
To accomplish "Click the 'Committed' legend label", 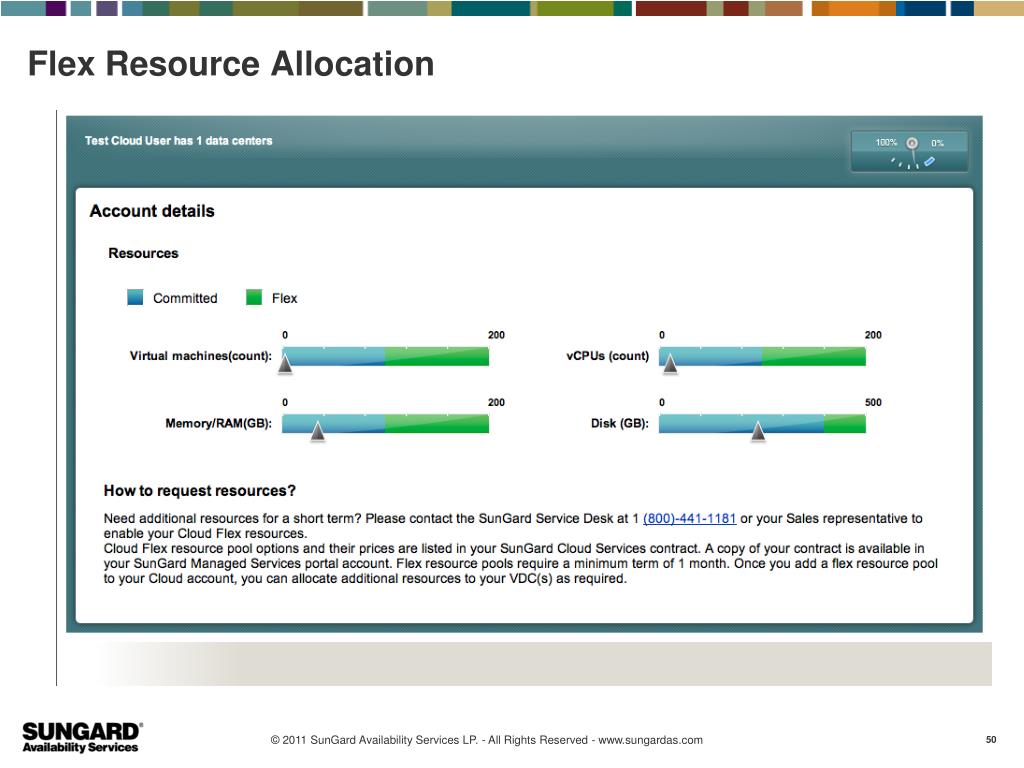I will click(185, 298).
